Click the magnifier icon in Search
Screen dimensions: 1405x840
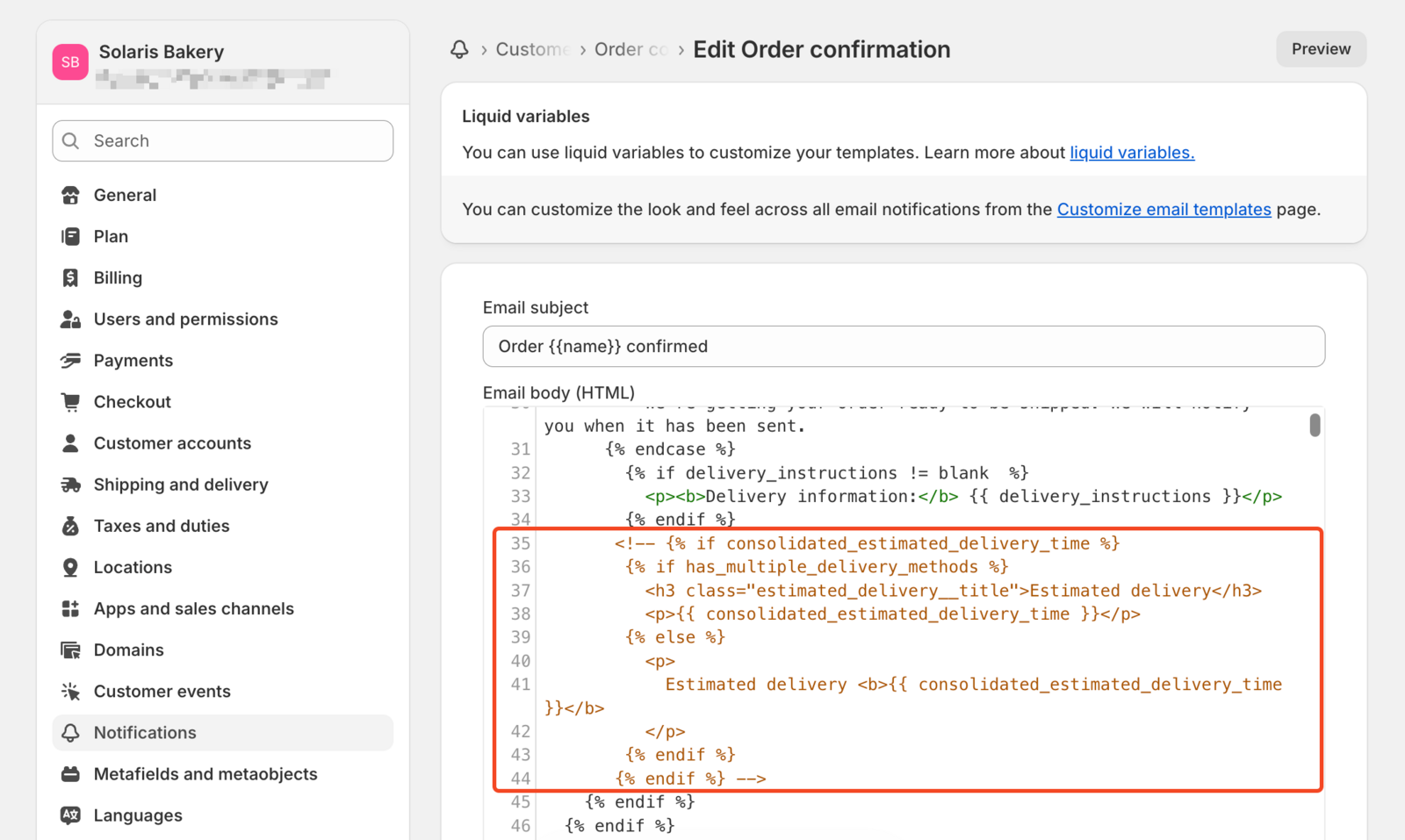[71, 140]
